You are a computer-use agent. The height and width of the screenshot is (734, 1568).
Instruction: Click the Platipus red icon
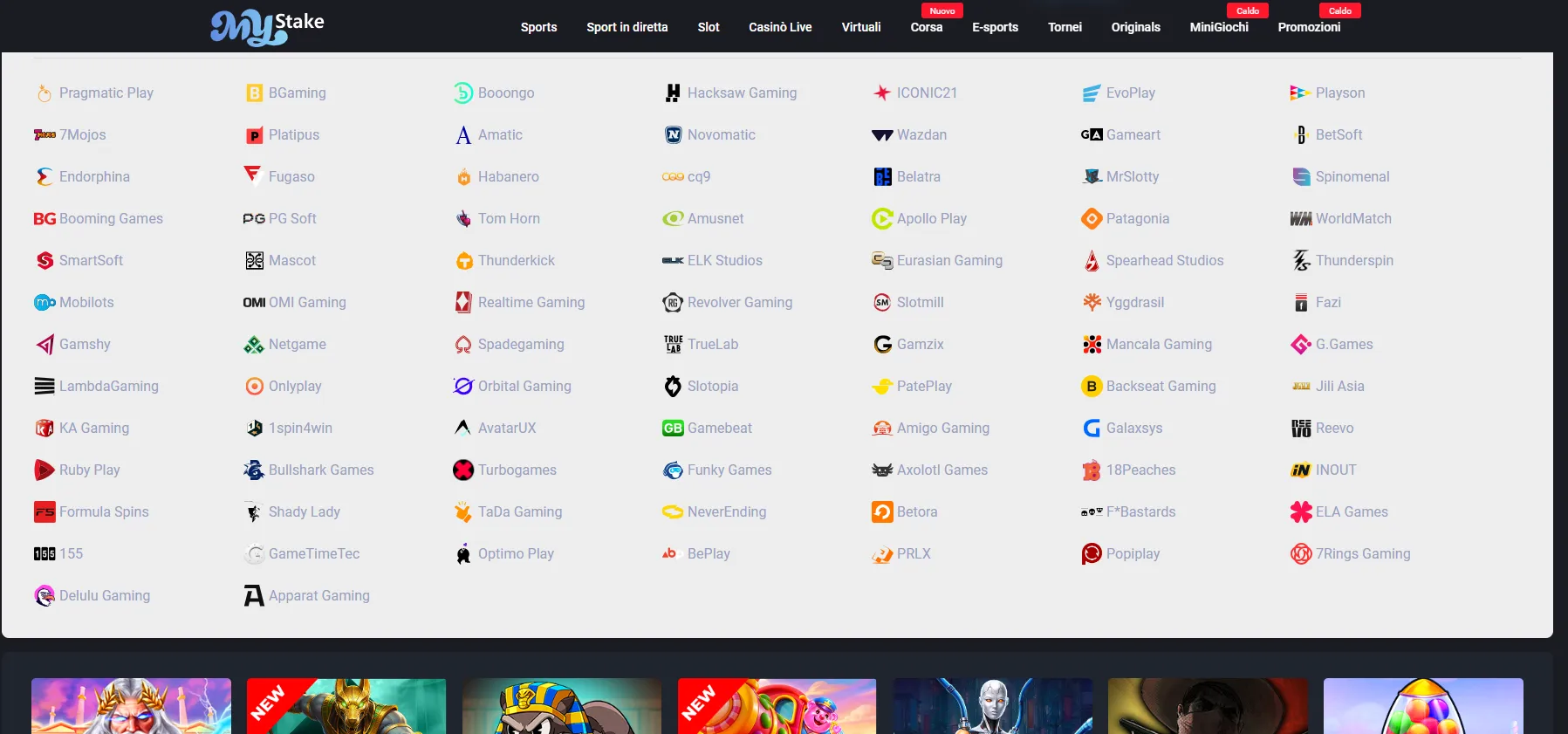[254, 134]
